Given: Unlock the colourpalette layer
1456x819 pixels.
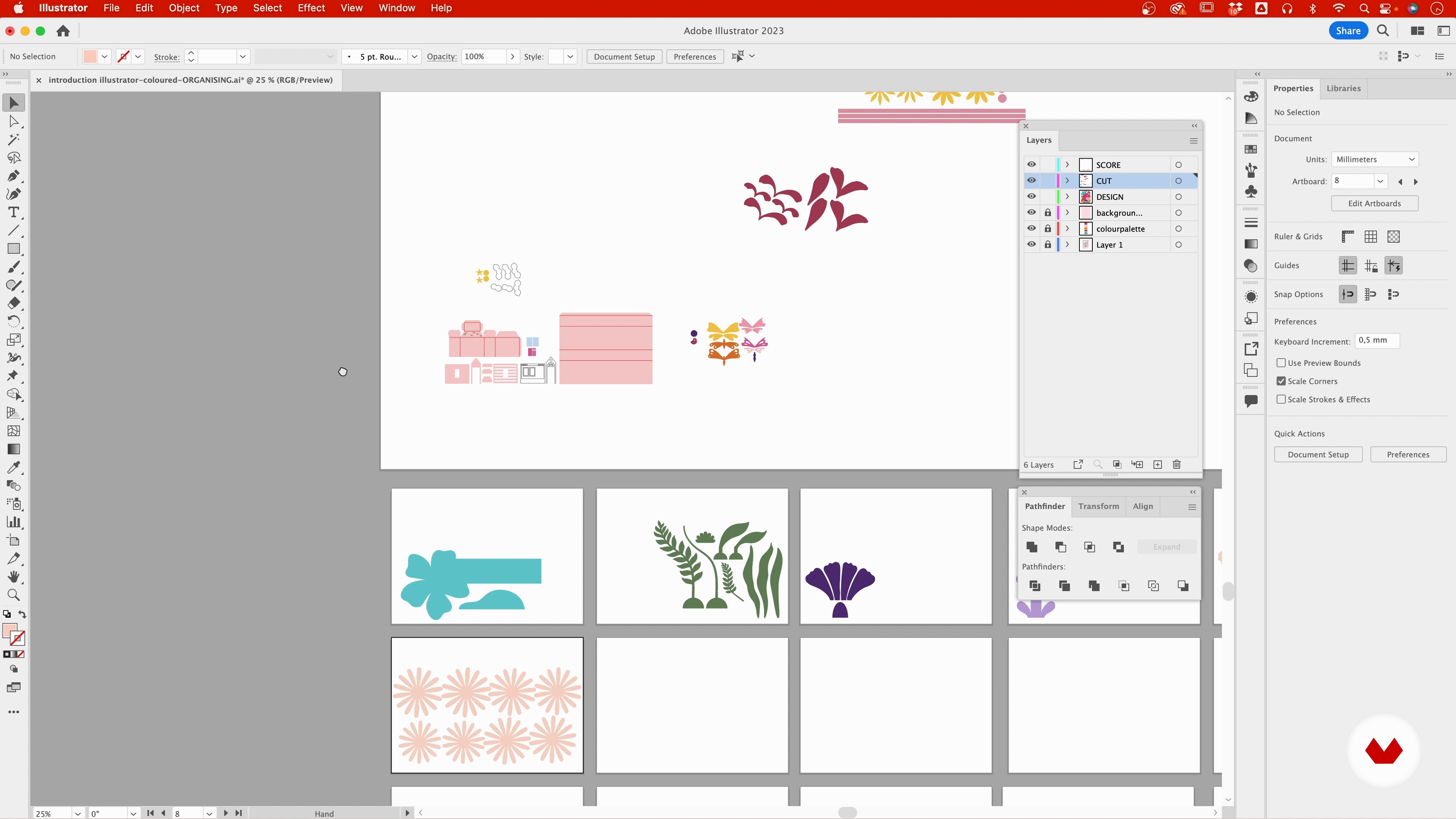Looking at the screenshot, I should (x=1048, y=228).
